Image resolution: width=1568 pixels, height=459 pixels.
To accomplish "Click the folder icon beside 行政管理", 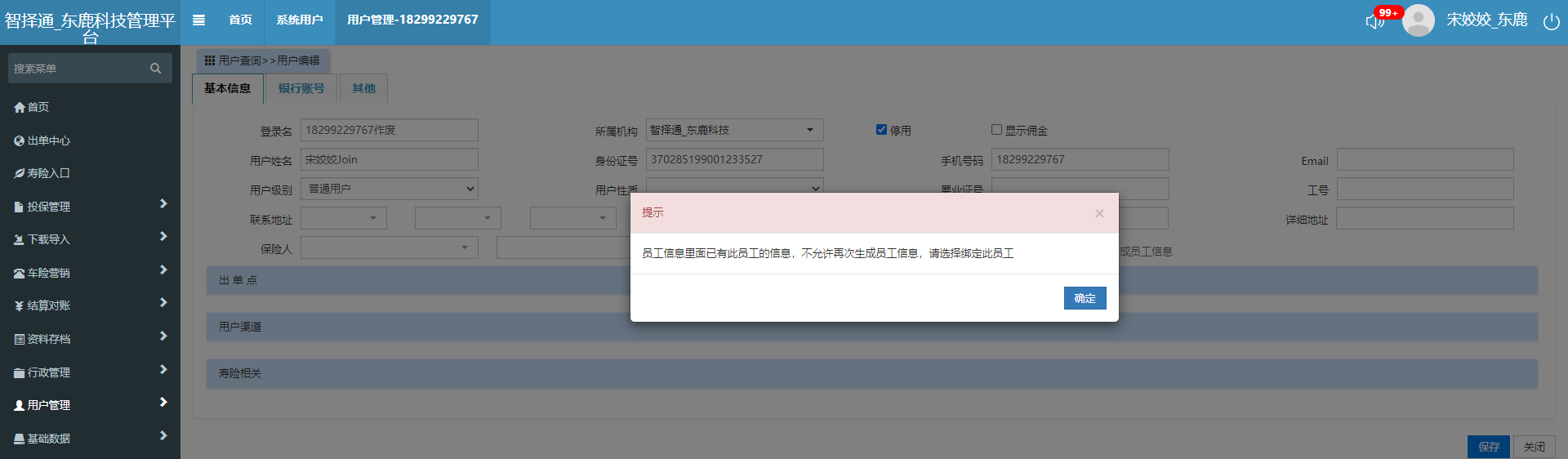I will click(20, 372).
